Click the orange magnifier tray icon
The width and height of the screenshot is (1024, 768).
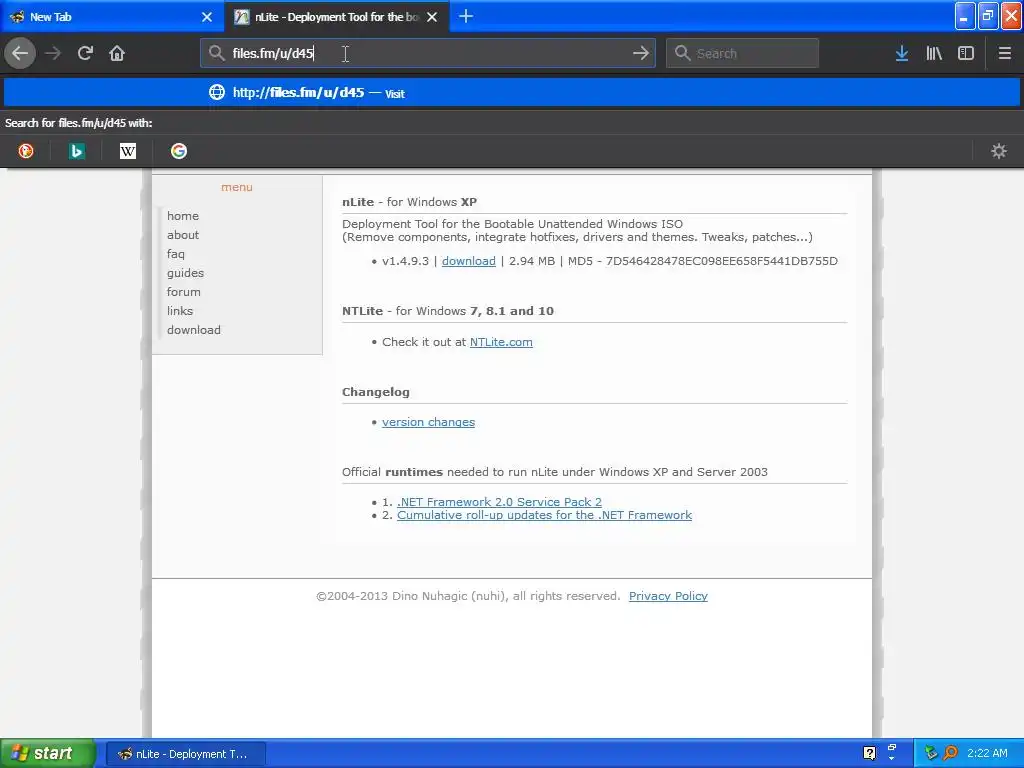click(950, 753)
